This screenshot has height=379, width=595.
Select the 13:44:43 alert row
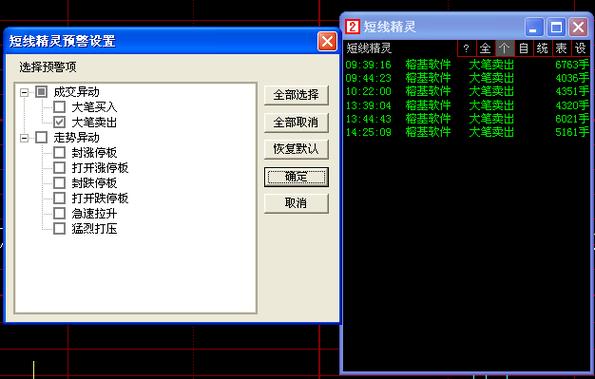(467, 119)
